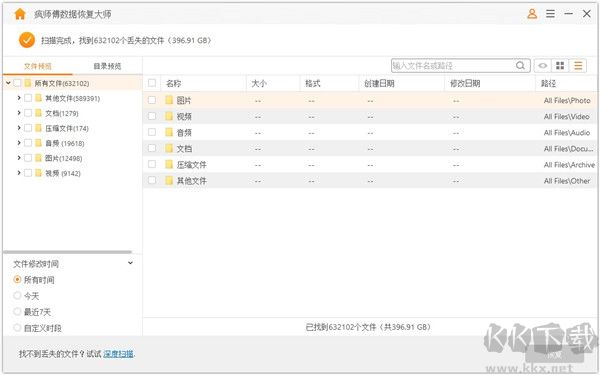Expand the 文档(1279) tree node
Image resolution: width=600 pixels, height=375 pixels.
(x=19, y=113)
